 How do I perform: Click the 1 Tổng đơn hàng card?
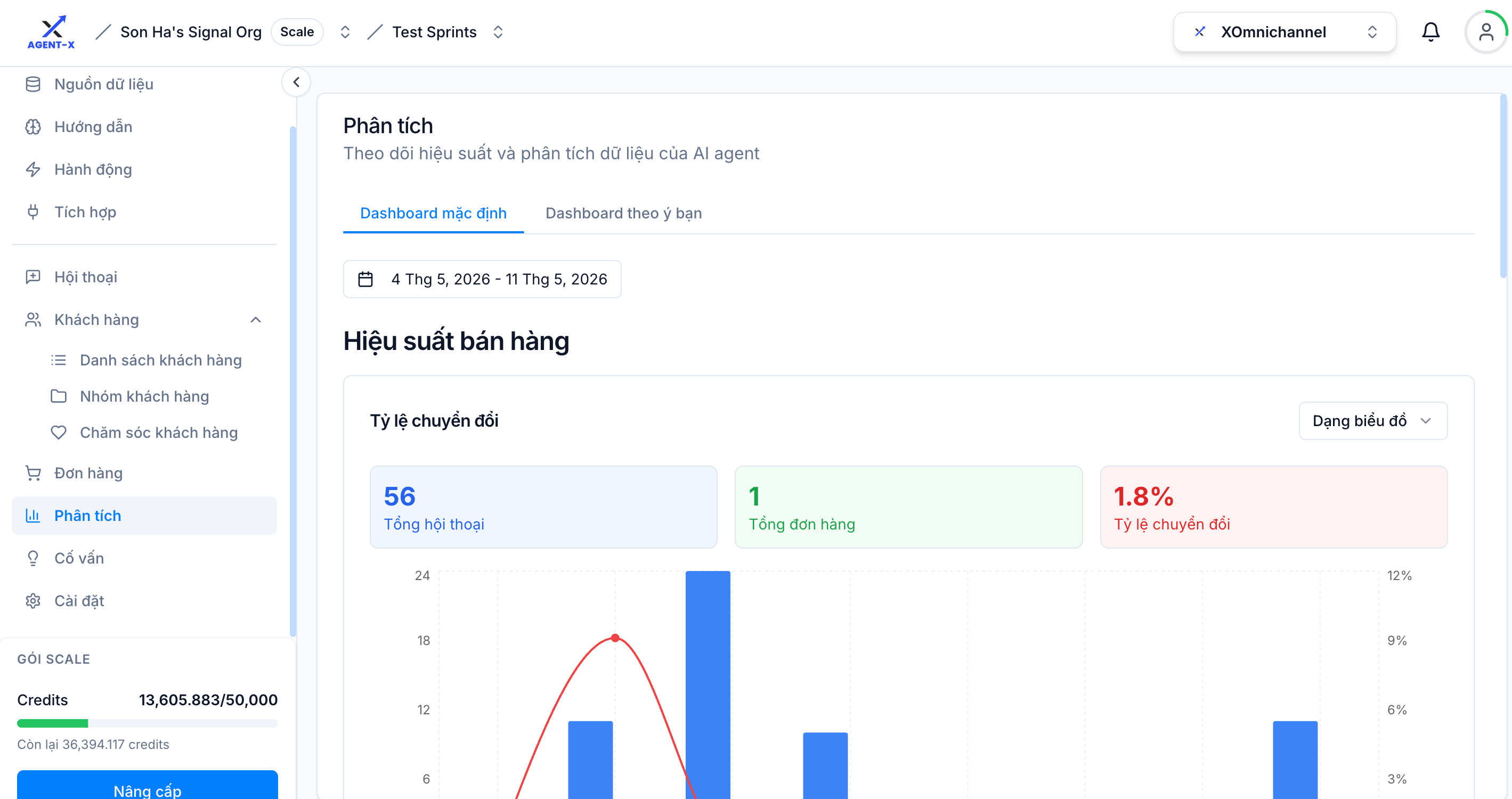pyautogui.click(x=908, y=508)
